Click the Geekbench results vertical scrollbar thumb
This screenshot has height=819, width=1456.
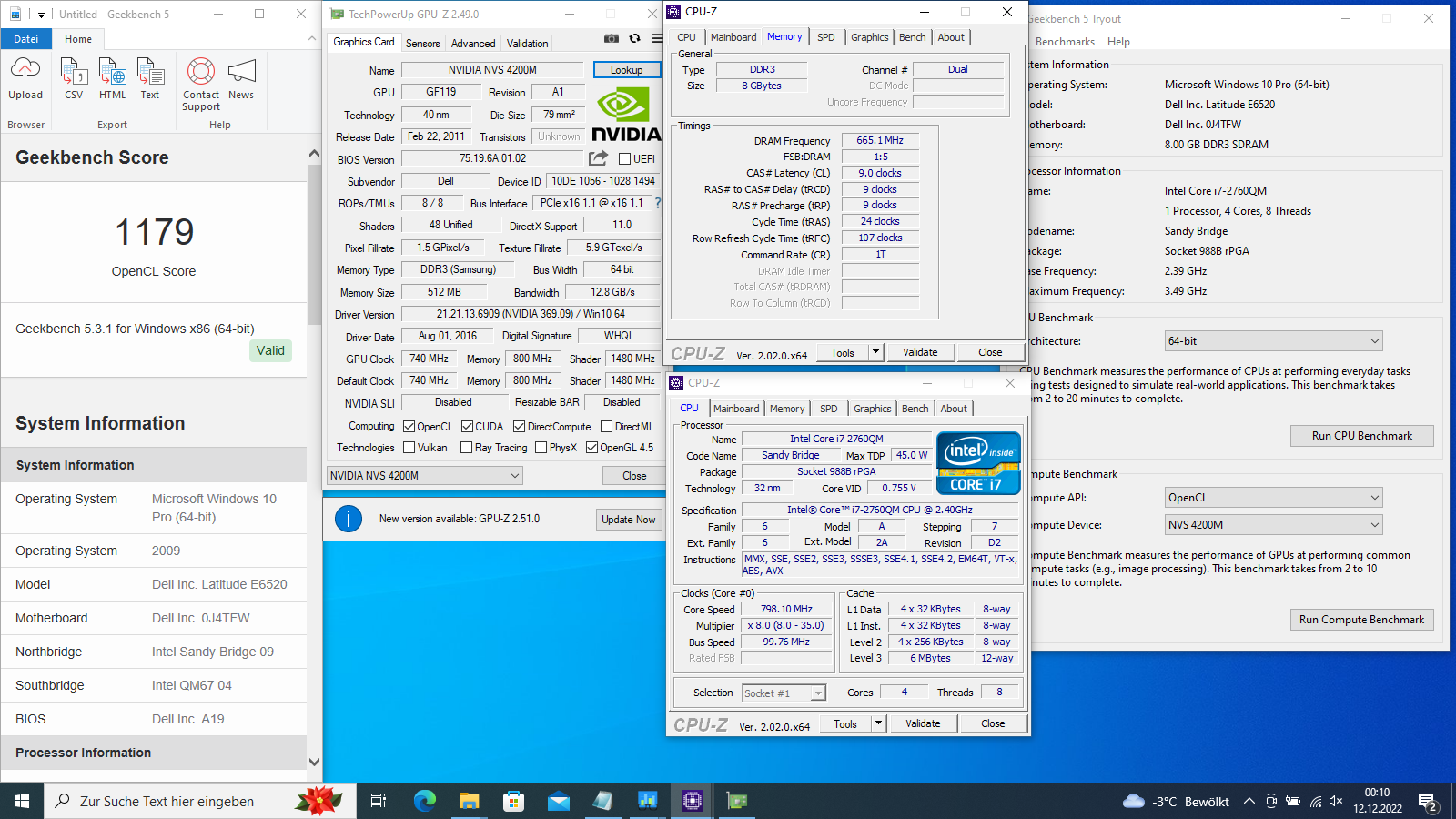click(x=314, y=246)
